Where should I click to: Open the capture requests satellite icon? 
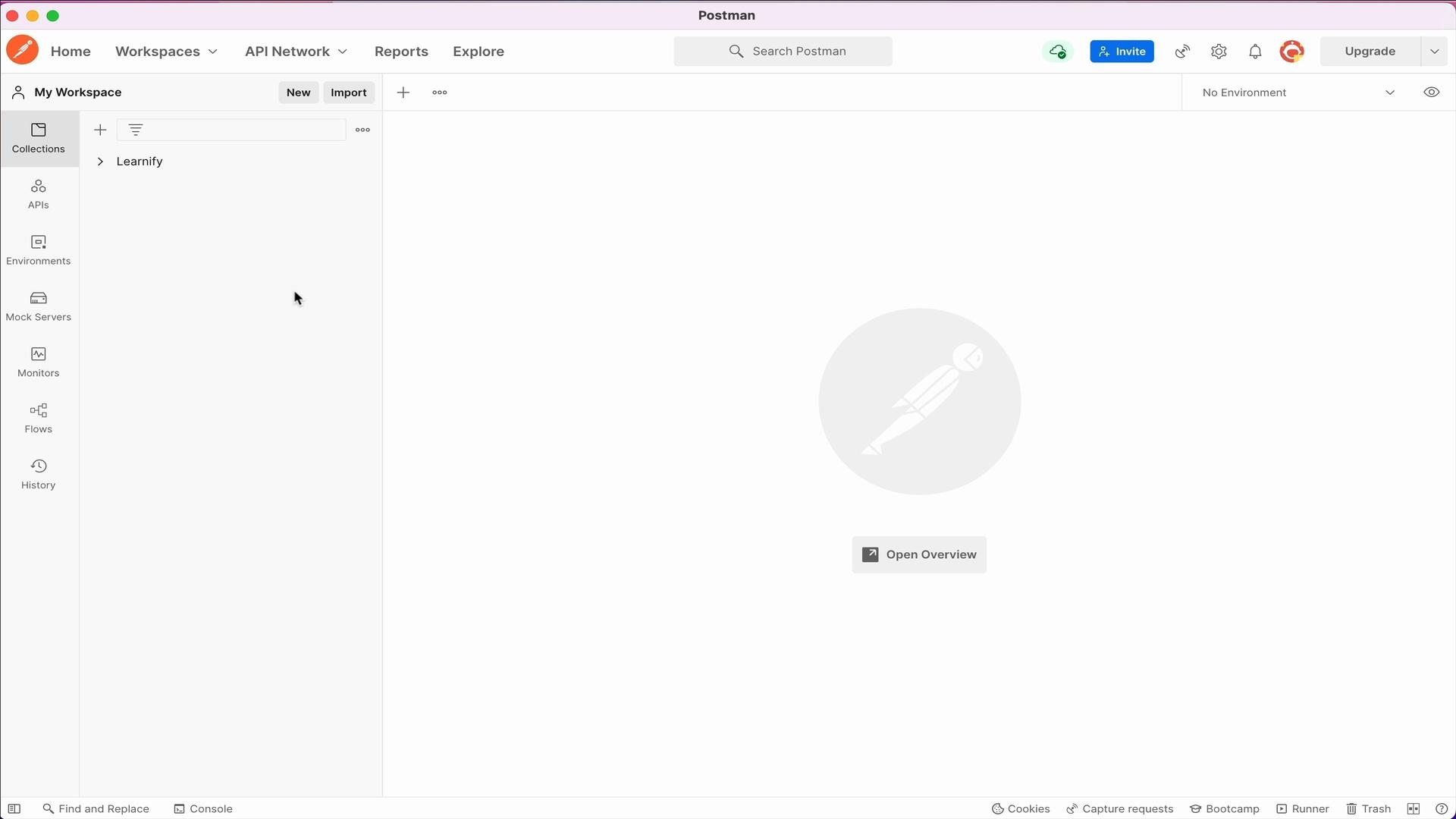tap(1182, 51)
